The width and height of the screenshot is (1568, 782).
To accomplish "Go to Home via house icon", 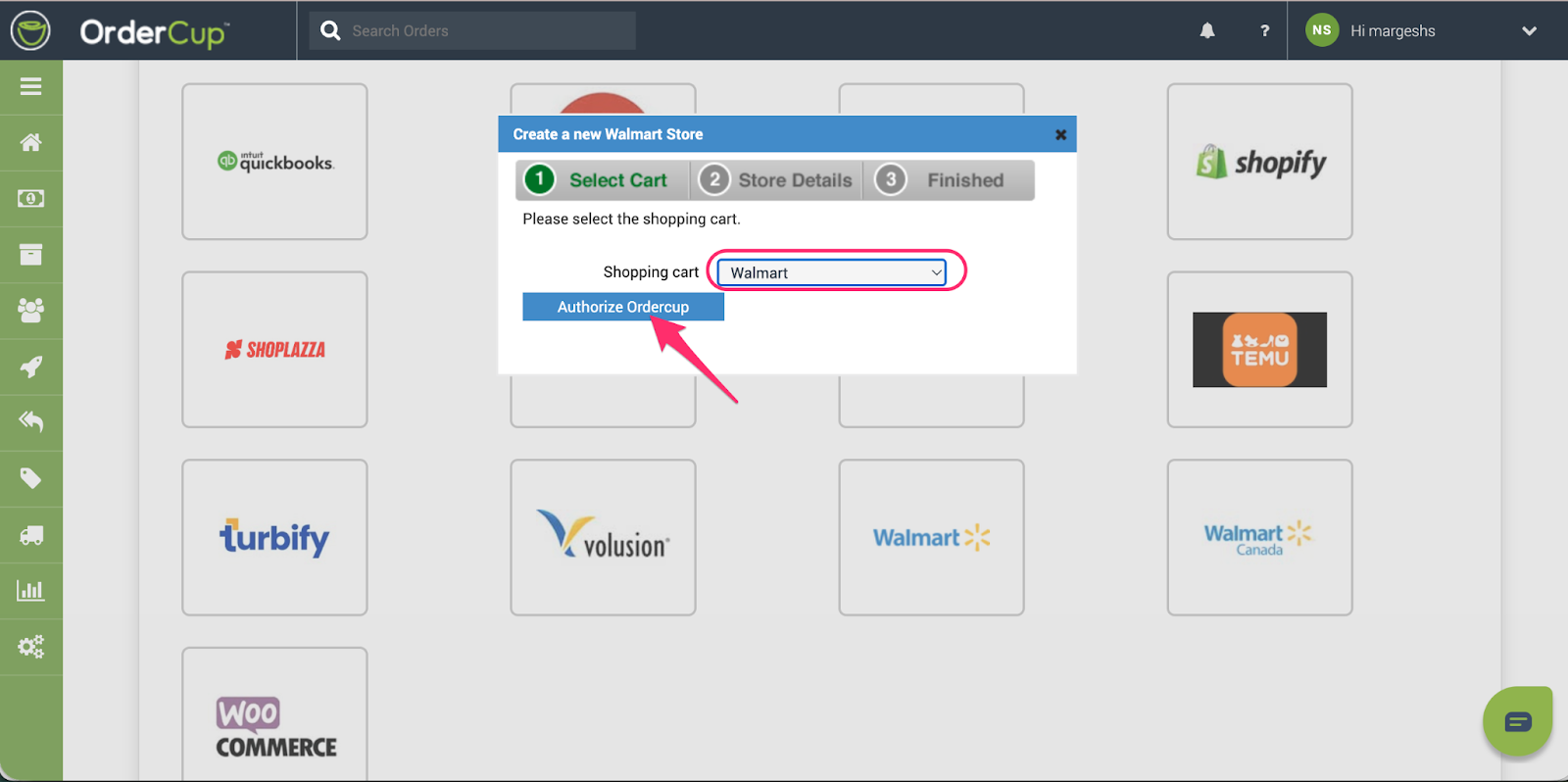I will (x=31, y=143).
